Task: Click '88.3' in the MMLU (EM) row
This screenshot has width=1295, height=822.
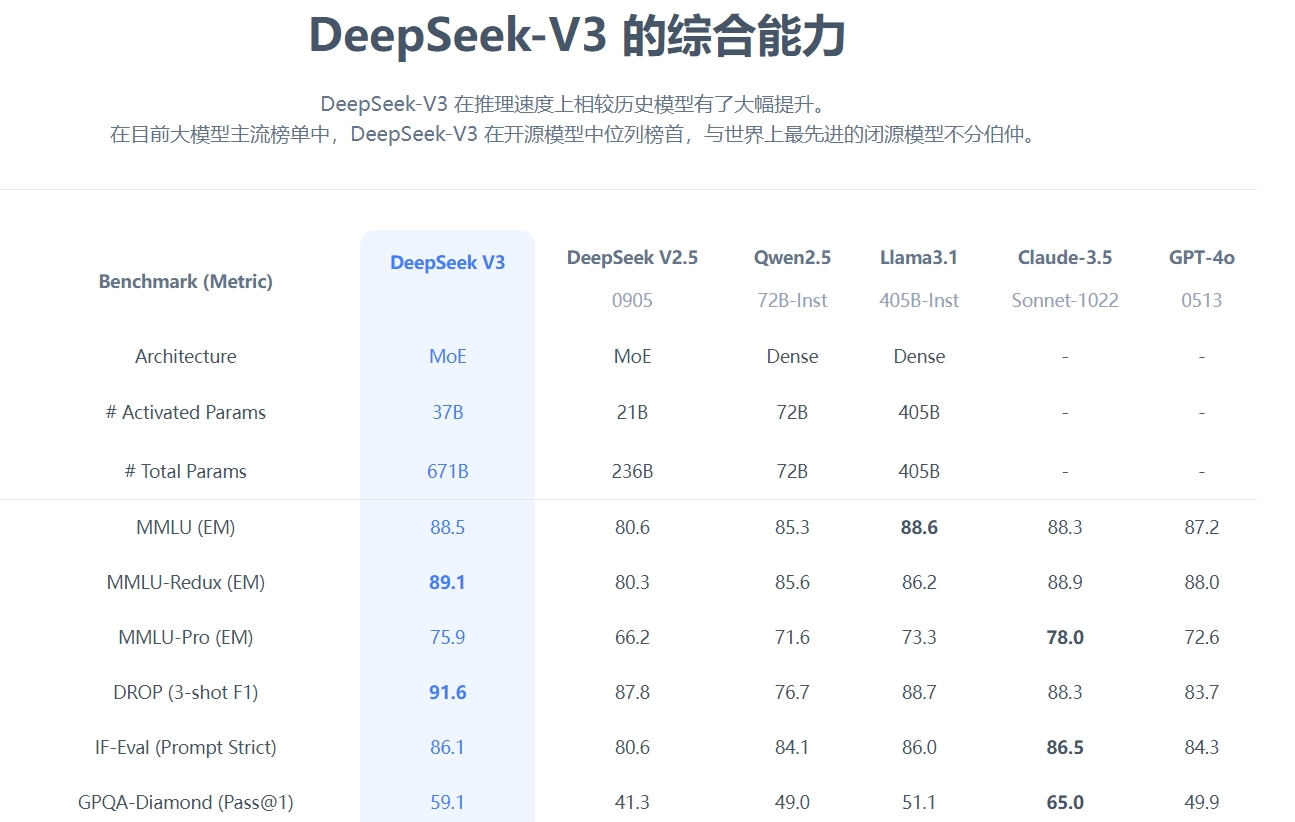Action: pos(1065,527)
